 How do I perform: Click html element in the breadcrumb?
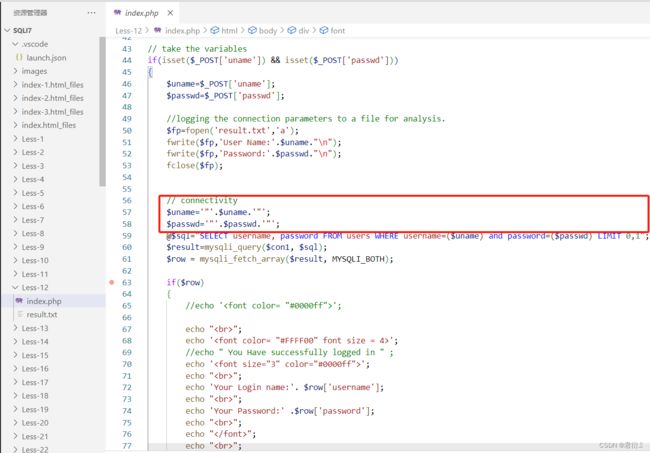229,31
